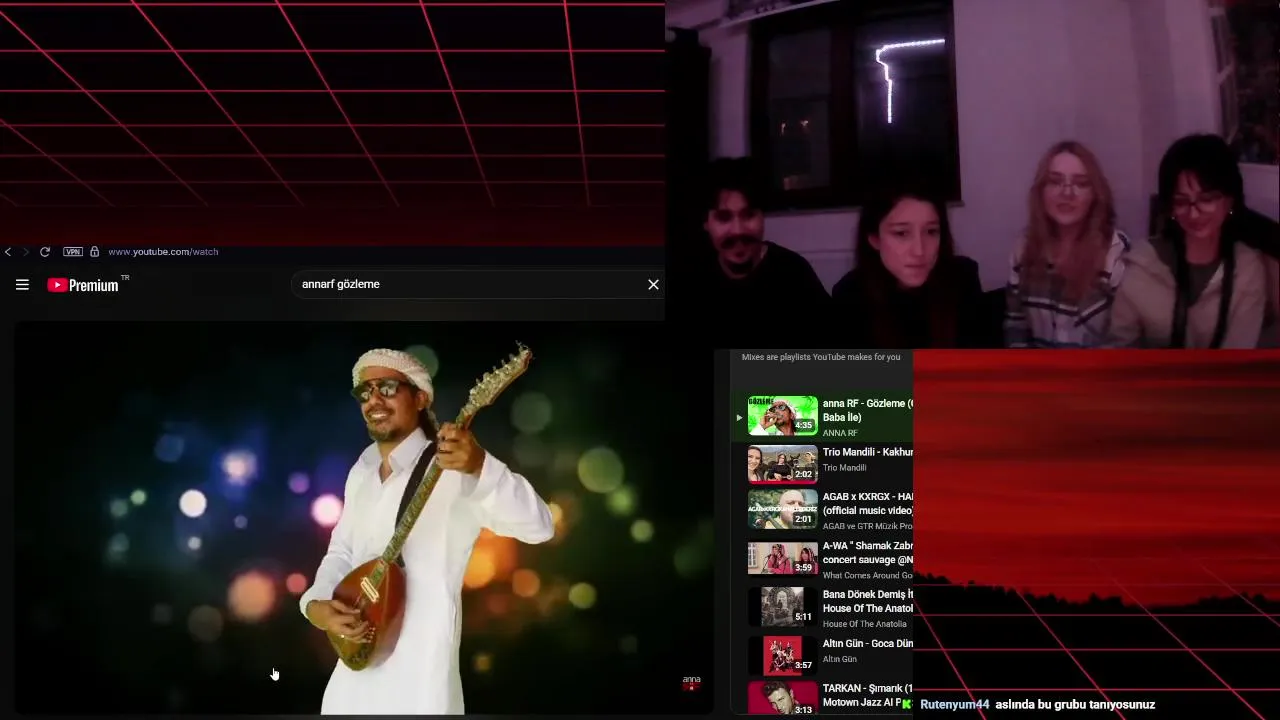Open the AGAB x KXRGX video thumbnail
The image size is (1280, 720).
[x=782, y=509]
